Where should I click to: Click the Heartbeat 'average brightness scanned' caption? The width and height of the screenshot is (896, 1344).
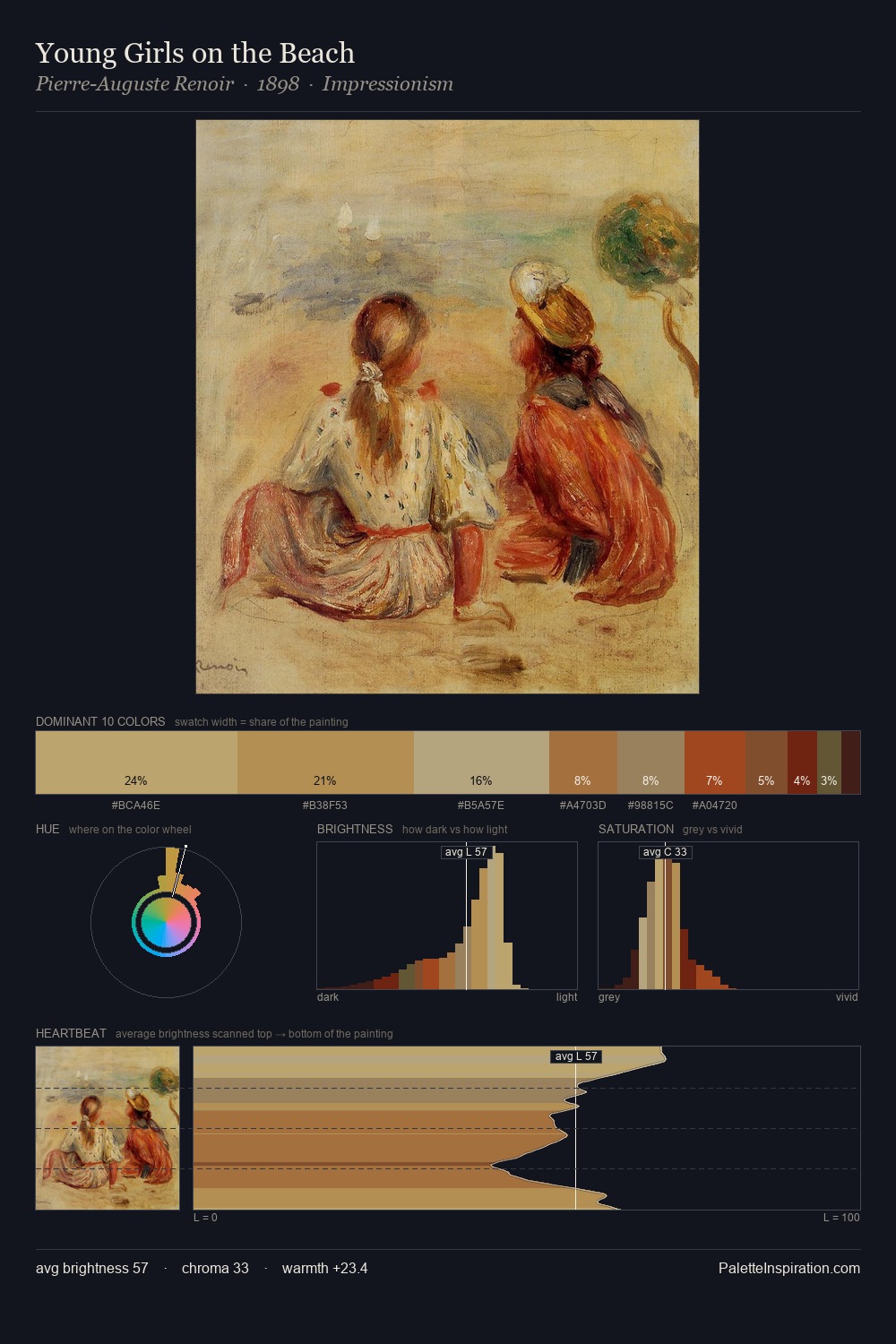(254, 1034)
